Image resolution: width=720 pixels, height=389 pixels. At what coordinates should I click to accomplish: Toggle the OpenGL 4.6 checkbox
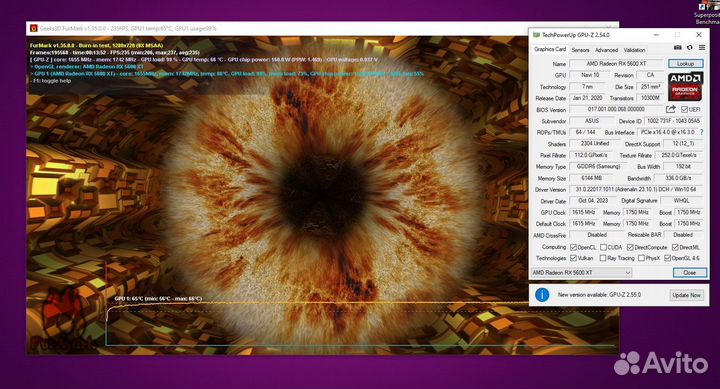[x=667, y=258]
